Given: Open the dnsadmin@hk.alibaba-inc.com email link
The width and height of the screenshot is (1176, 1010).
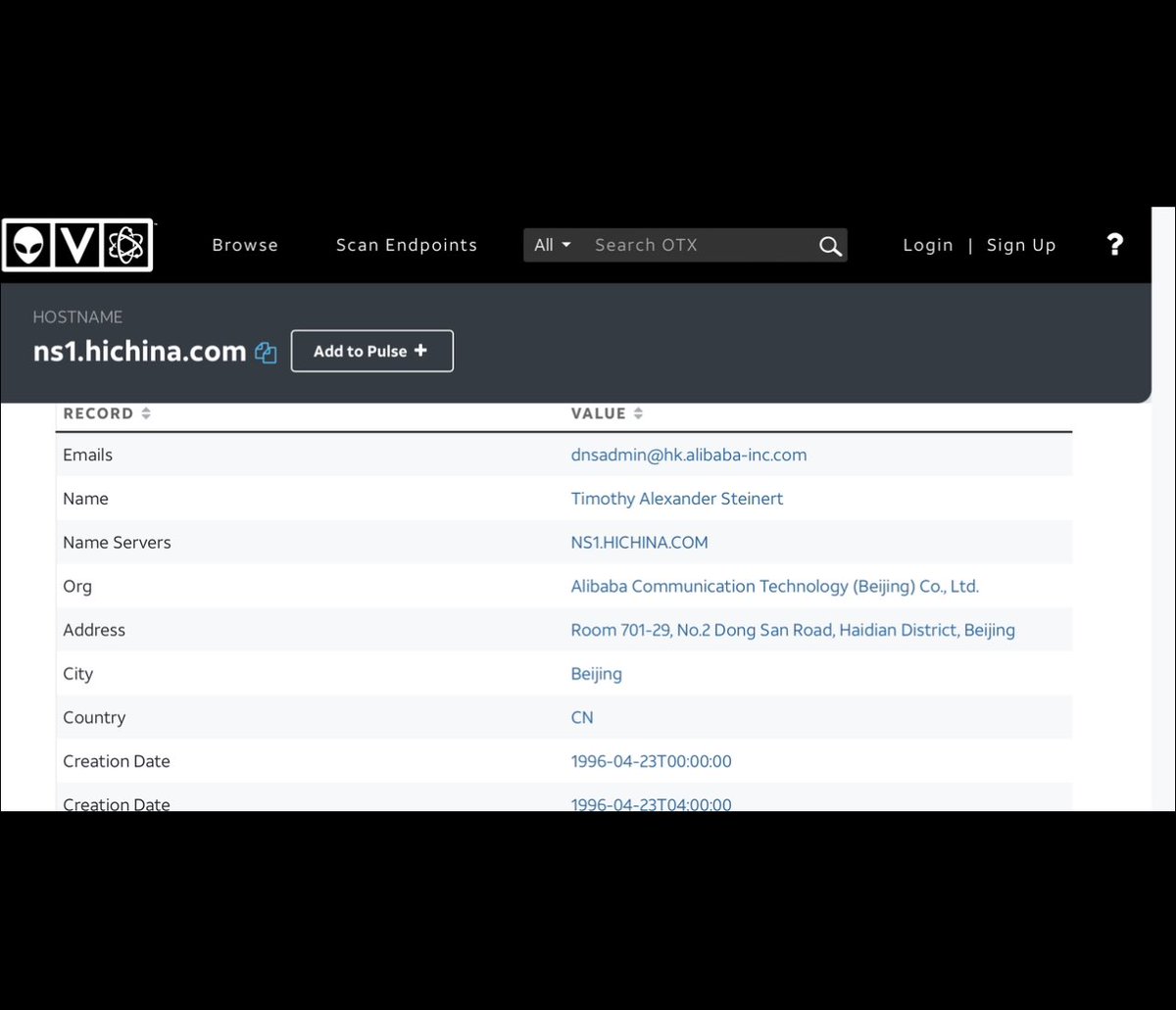Looking at the screenshot, I should (x=689, y=455).
